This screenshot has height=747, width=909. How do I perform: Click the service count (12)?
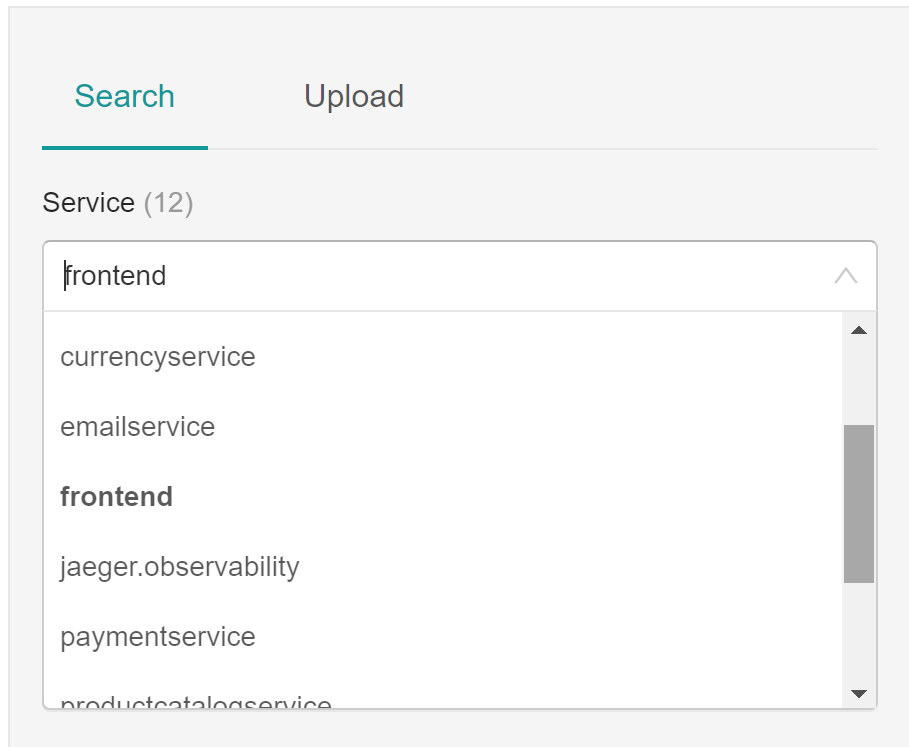(x=168, y=203)
